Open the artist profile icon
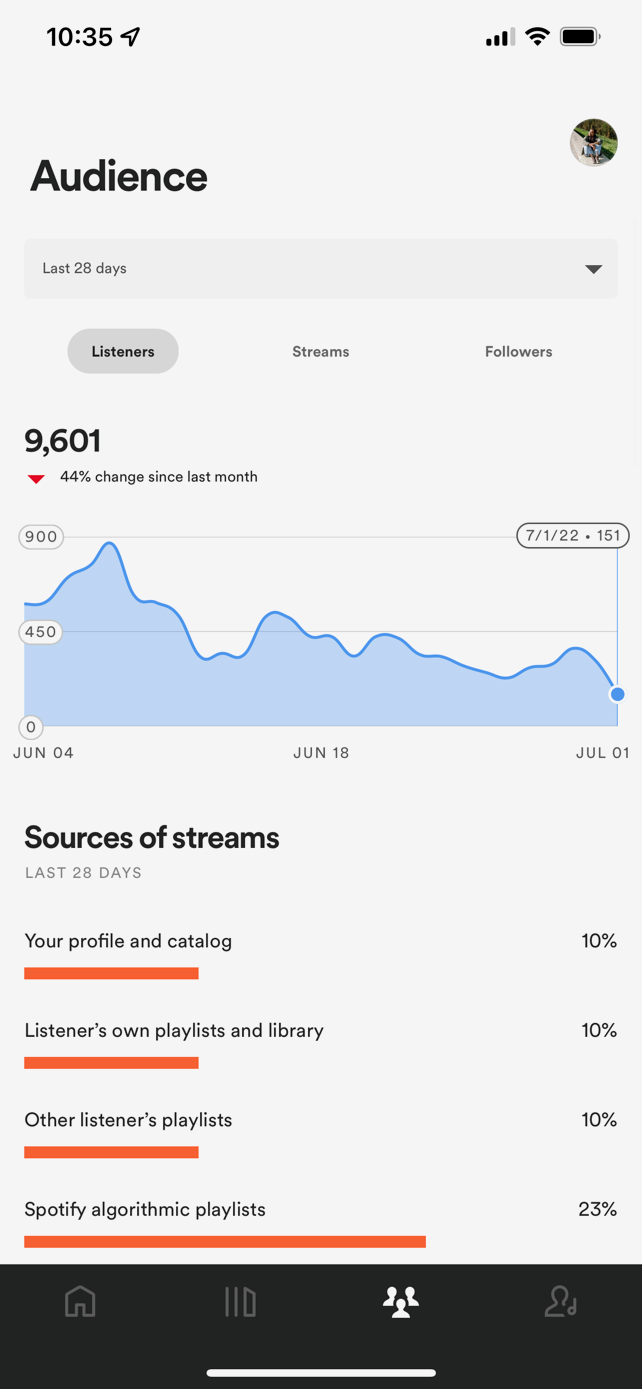This screenshot has width=642, height=1389. tap(560, 1301)
